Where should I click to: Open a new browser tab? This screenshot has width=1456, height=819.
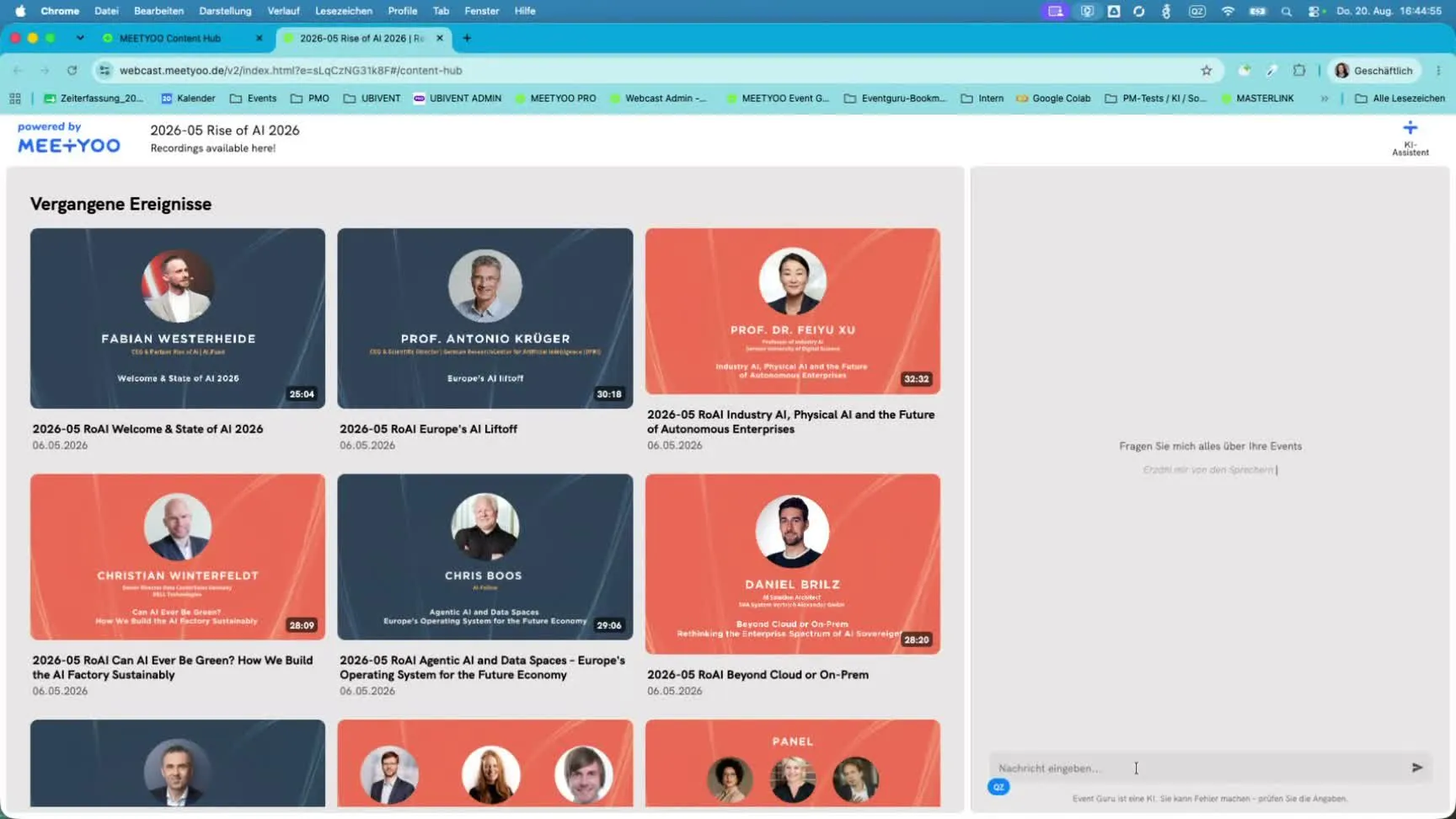point(467,38)
